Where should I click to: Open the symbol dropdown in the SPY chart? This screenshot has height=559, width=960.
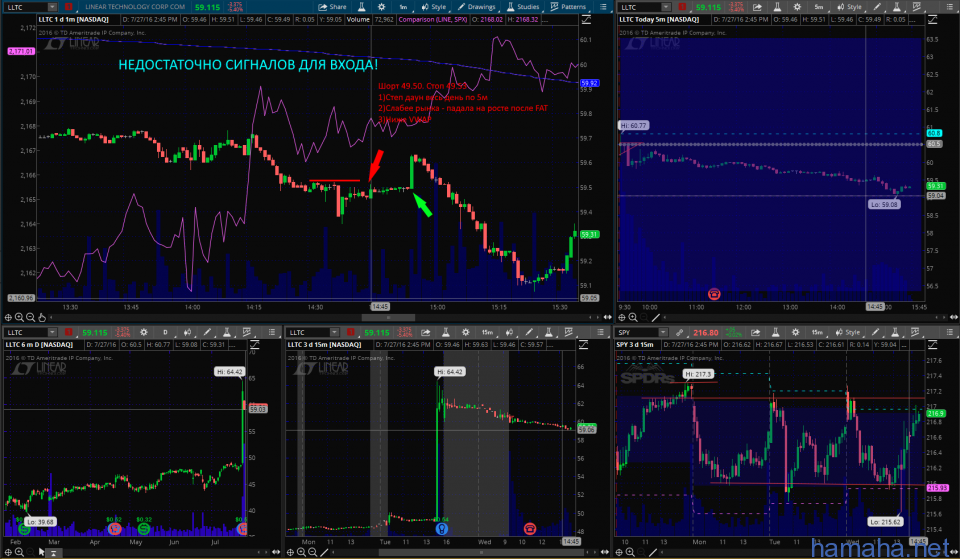(x=663, y=332)
